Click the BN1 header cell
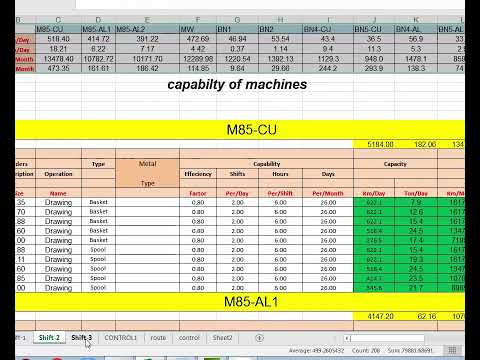 click(237, 29)
